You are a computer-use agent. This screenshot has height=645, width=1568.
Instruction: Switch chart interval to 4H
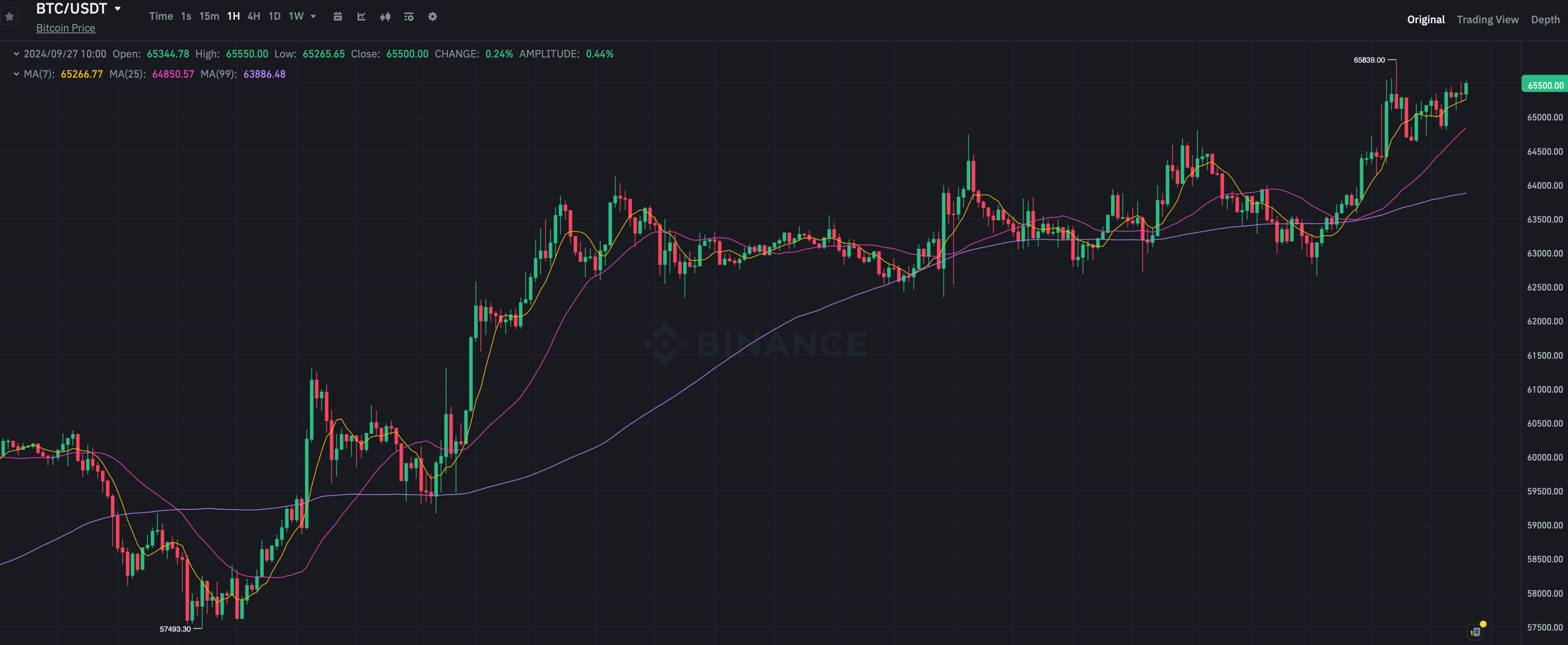[254, 16]
